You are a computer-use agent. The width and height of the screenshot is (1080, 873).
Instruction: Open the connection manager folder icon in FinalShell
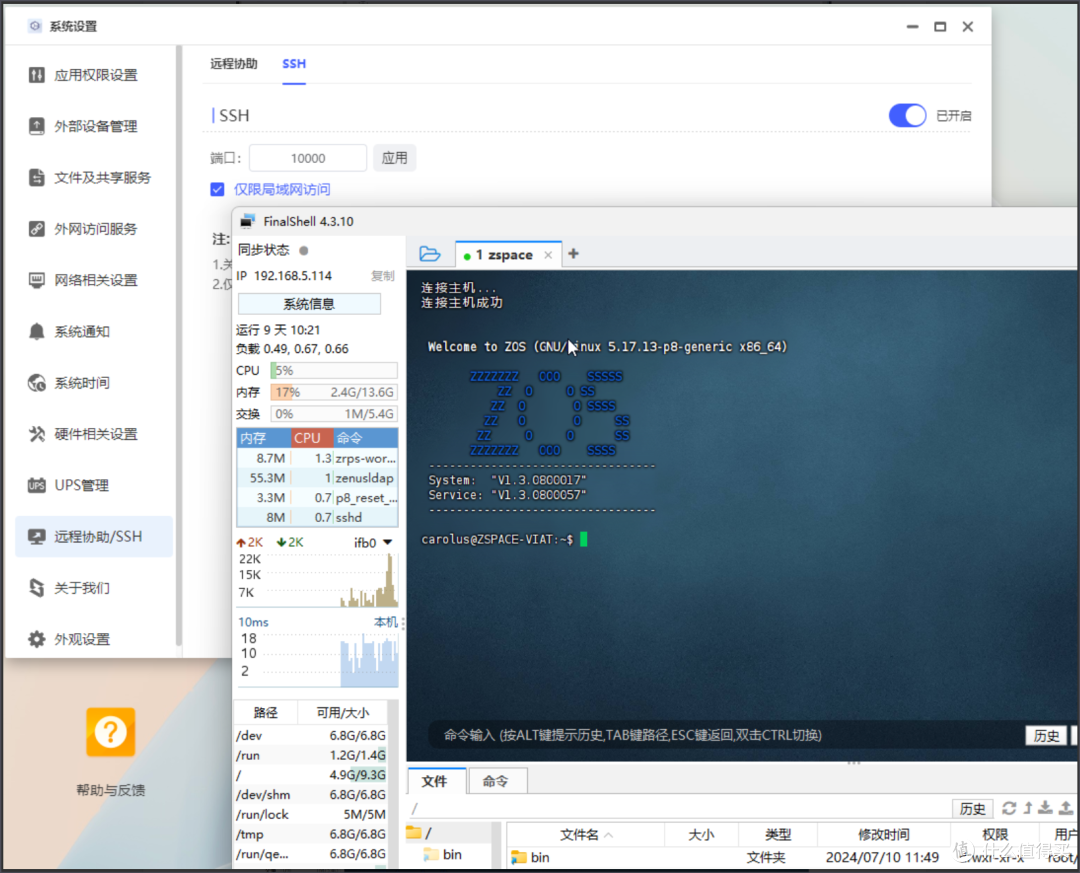coord(429,254)
